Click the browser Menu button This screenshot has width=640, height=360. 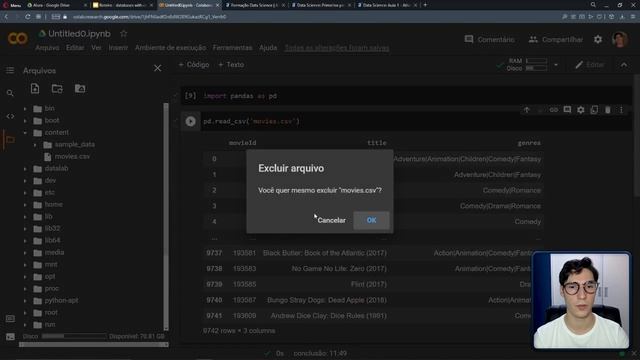(x=12, y=5)
